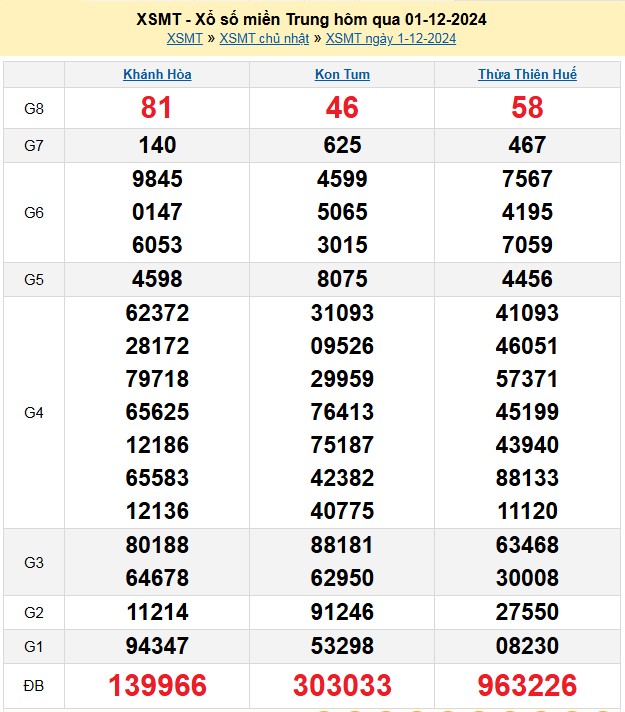The height and width of the screenshot is (712, 625).
Task: Click G1 number 94347
Action: [157, 646]
